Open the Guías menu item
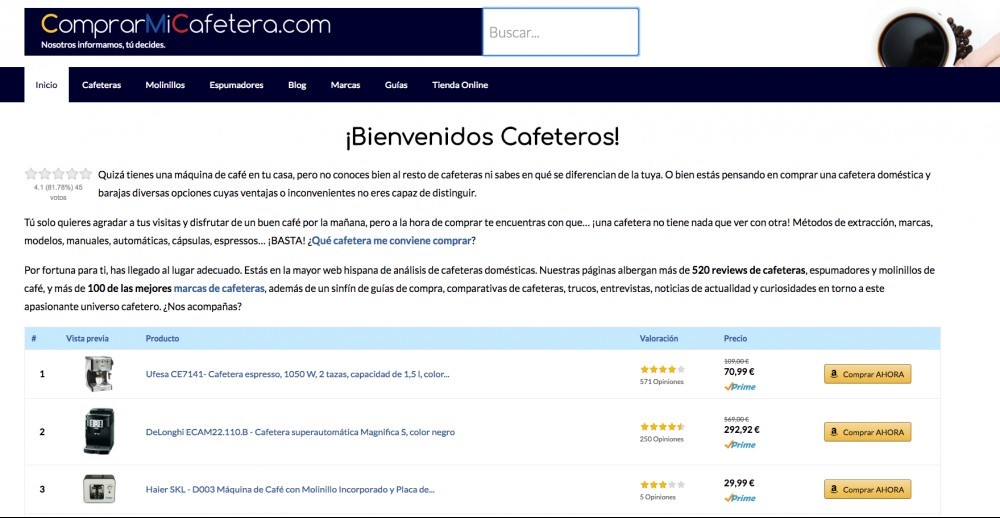Viewport: 1000px width, 518px height. 396,85
